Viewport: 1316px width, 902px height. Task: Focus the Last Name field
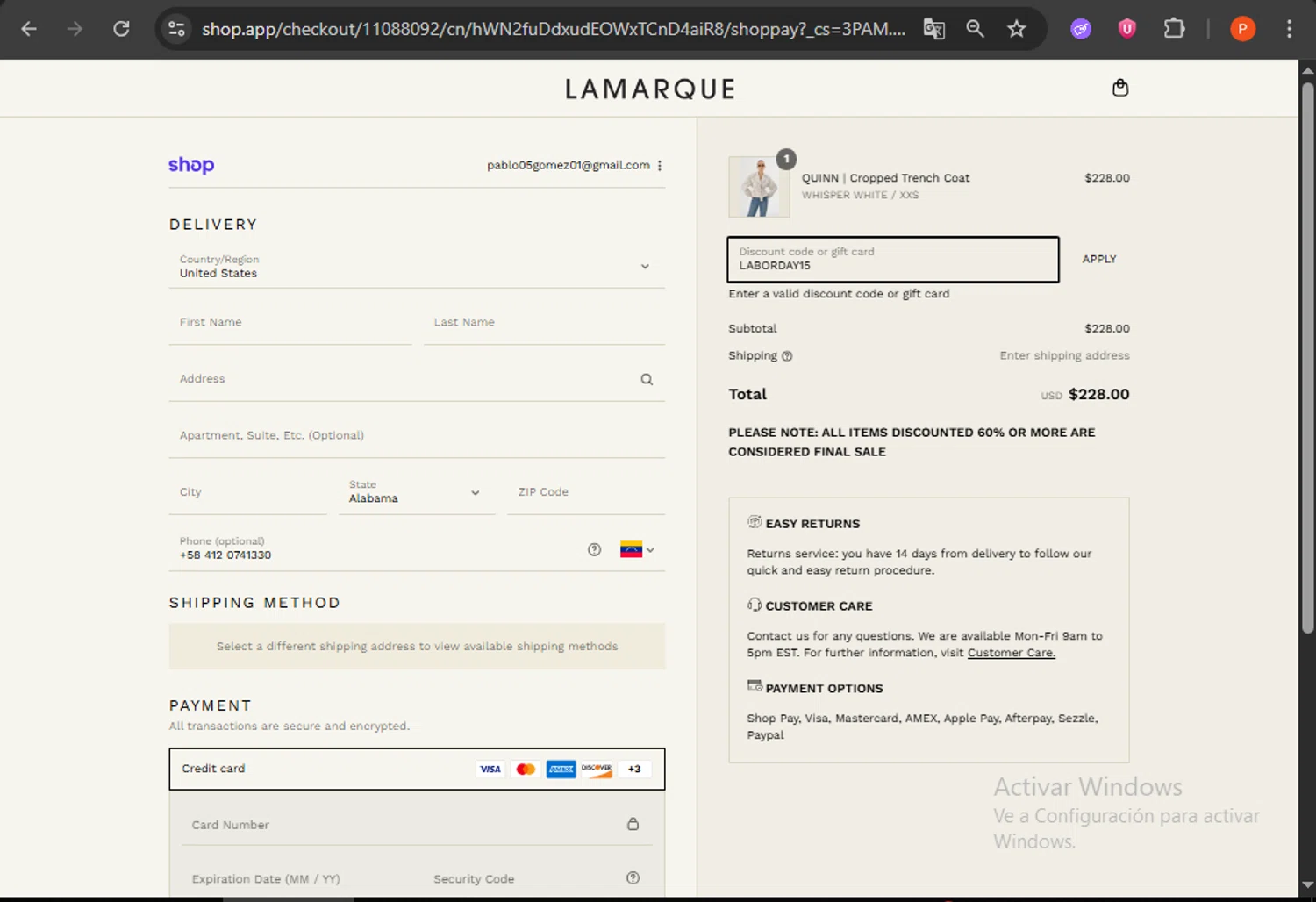(x=544, y=323)
